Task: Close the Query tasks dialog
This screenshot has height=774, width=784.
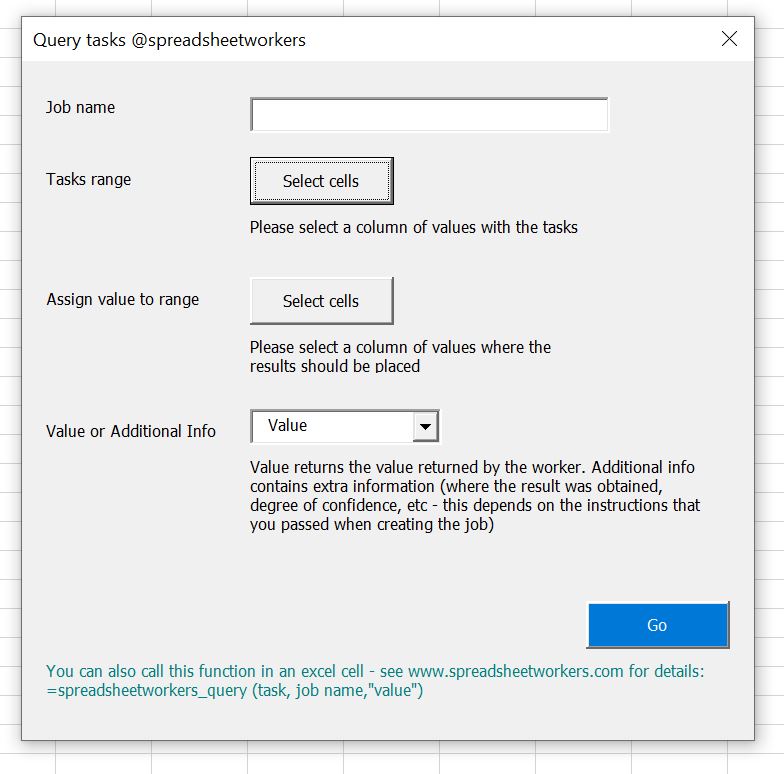Action: click(729, 40)
